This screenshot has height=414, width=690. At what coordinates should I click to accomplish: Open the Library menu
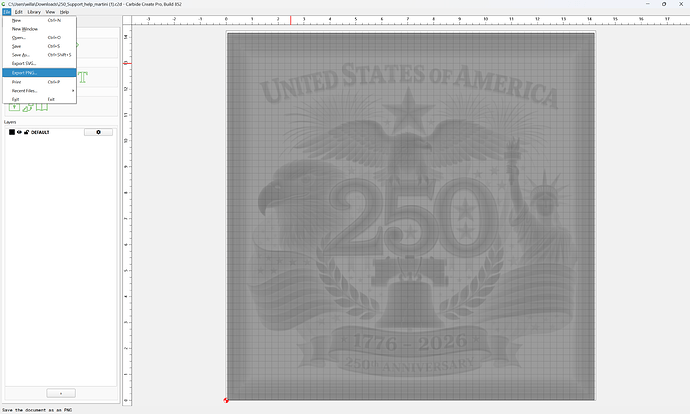point(34,12)
